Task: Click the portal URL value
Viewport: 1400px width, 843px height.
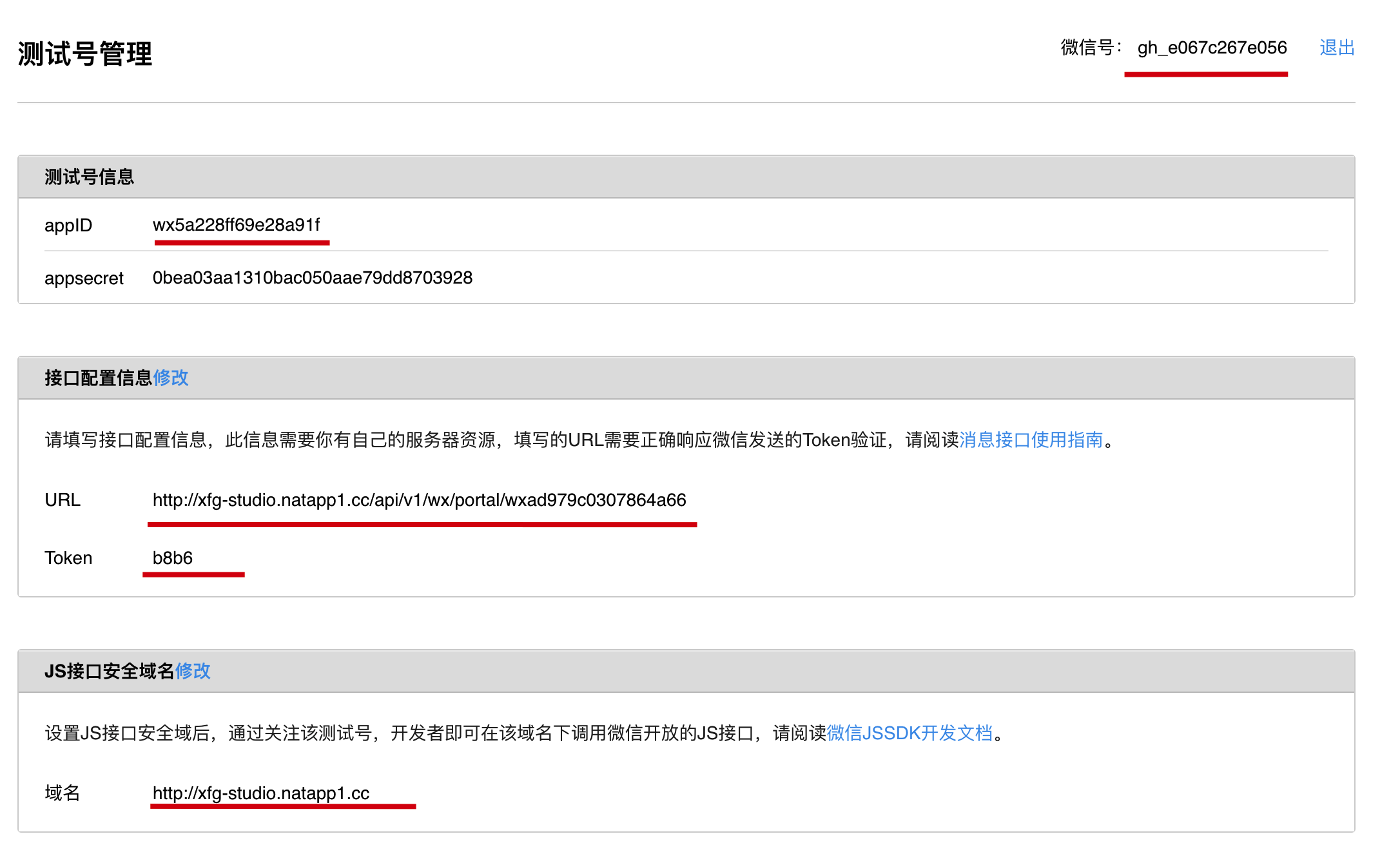Action: pyautogui.click(x=419, y=500)
